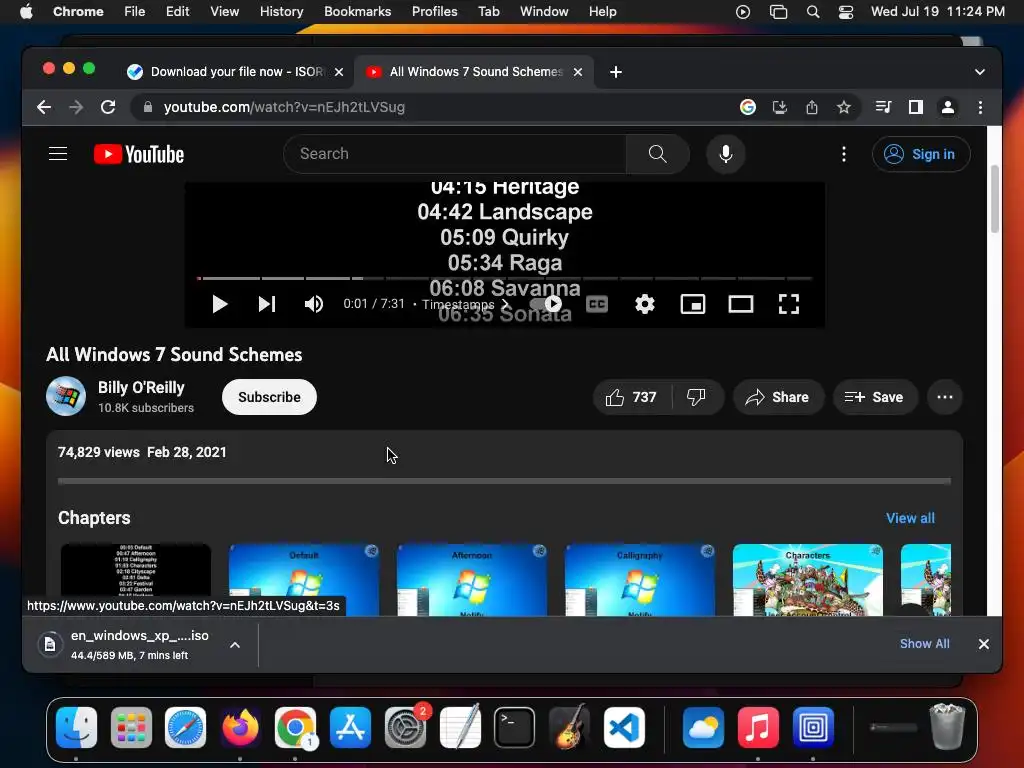Viewport: 1024px width, 768px height.
Task: Open the Characters chapter thumbnail
Action: 808,580
